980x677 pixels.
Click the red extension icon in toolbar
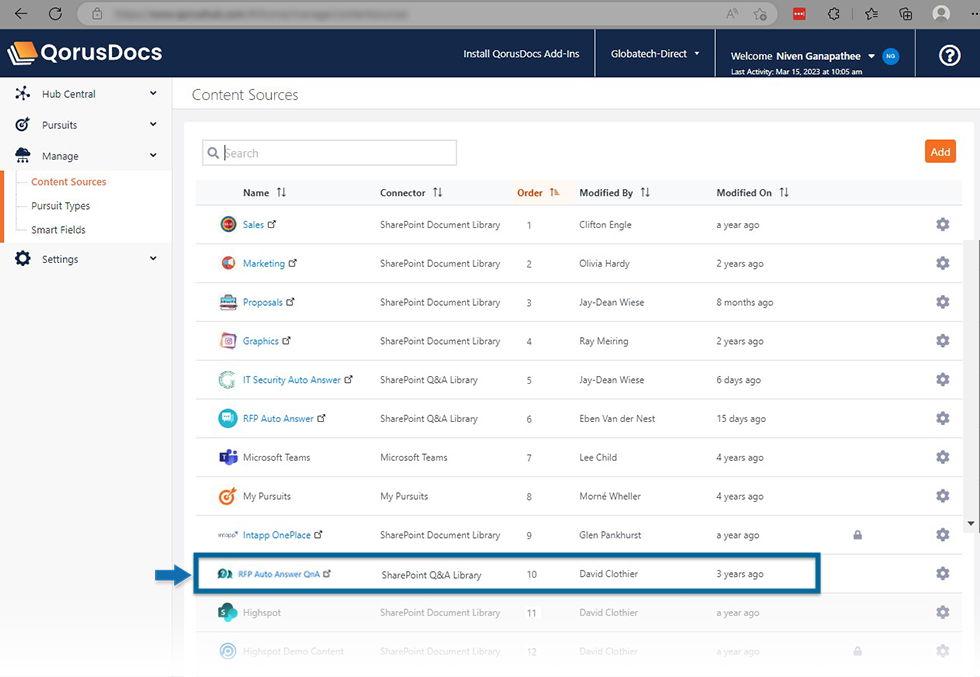pos(799,14)
